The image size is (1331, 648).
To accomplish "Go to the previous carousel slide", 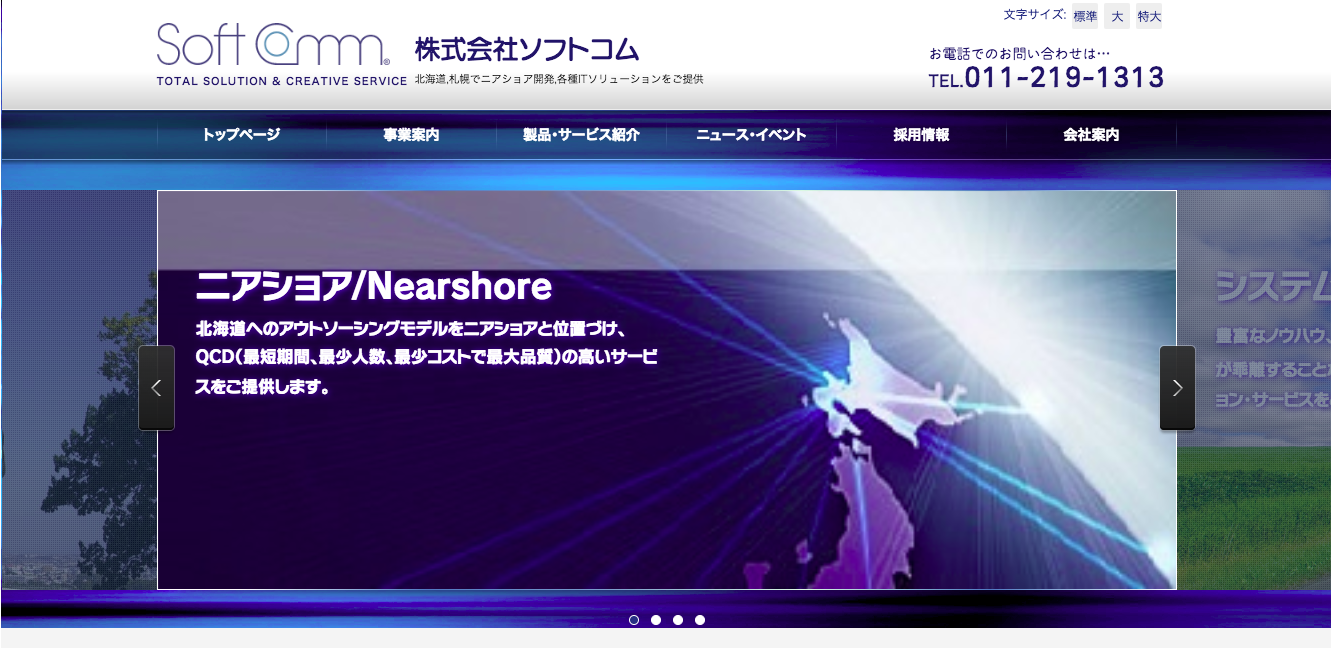I will (x=156, y=388).
